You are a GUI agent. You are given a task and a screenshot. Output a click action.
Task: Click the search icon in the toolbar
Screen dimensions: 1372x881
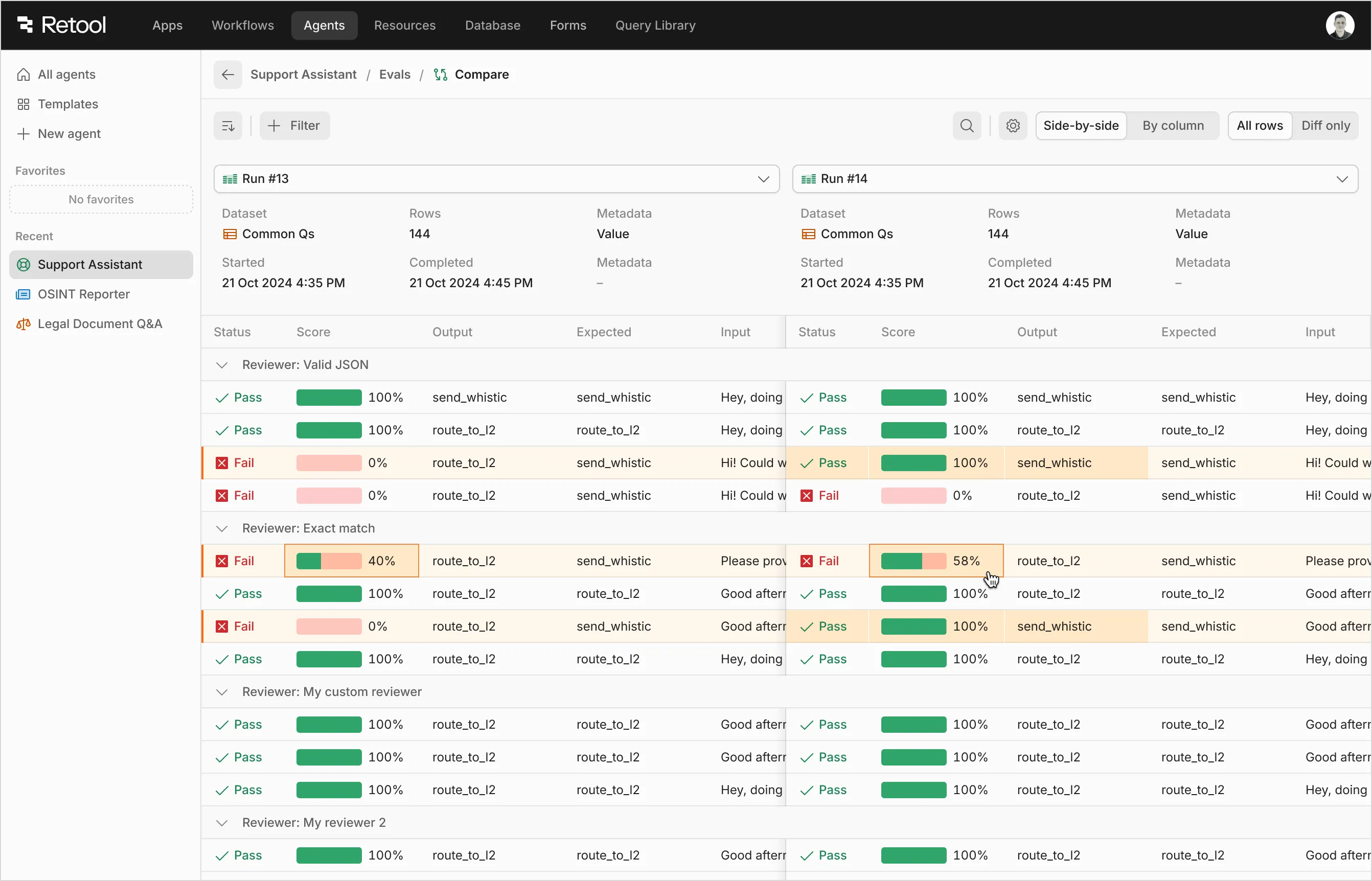tap(966, 125)
